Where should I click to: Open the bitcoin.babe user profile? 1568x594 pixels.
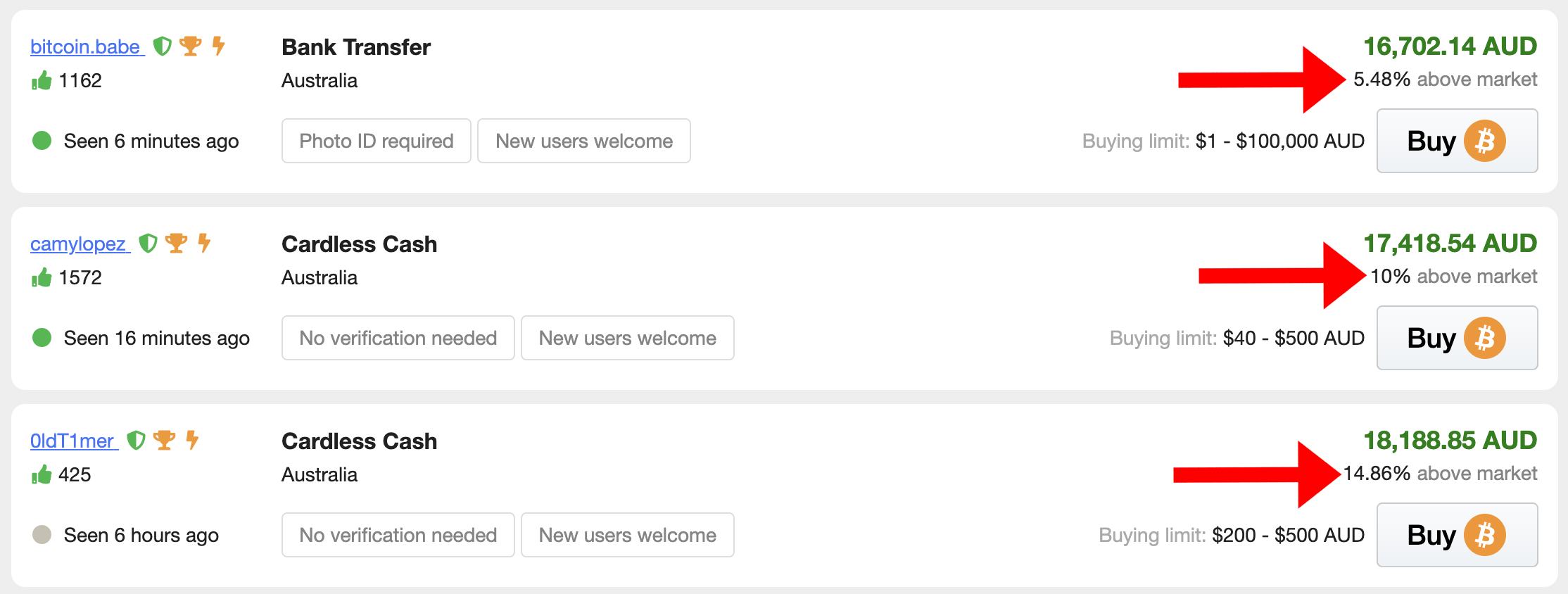(x=86, y=47)
